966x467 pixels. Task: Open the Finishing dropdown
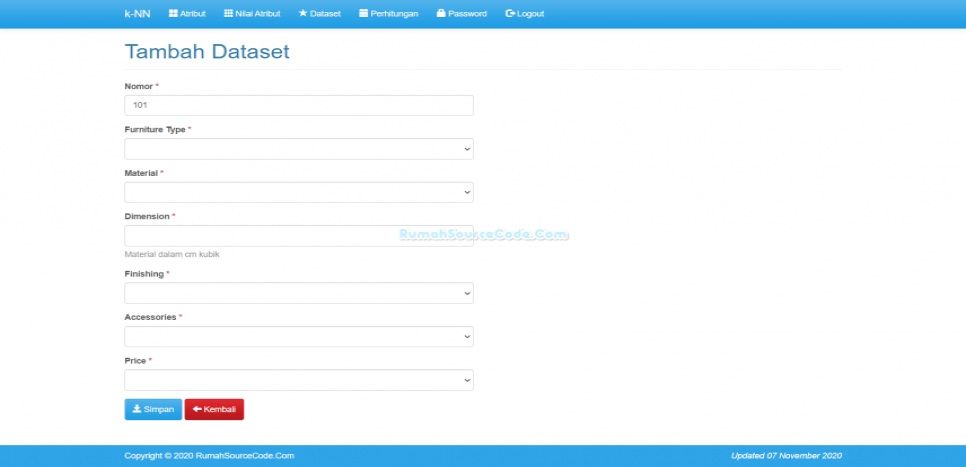coord(299,293)
